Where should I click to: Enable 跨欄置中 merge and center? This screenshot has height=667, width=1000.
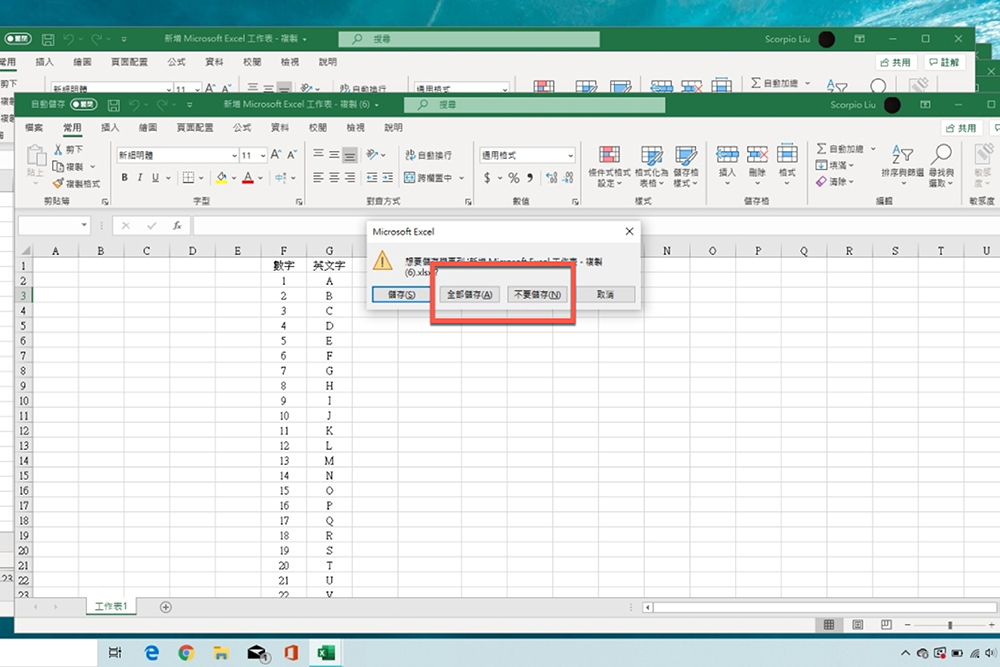pos(428,177)
